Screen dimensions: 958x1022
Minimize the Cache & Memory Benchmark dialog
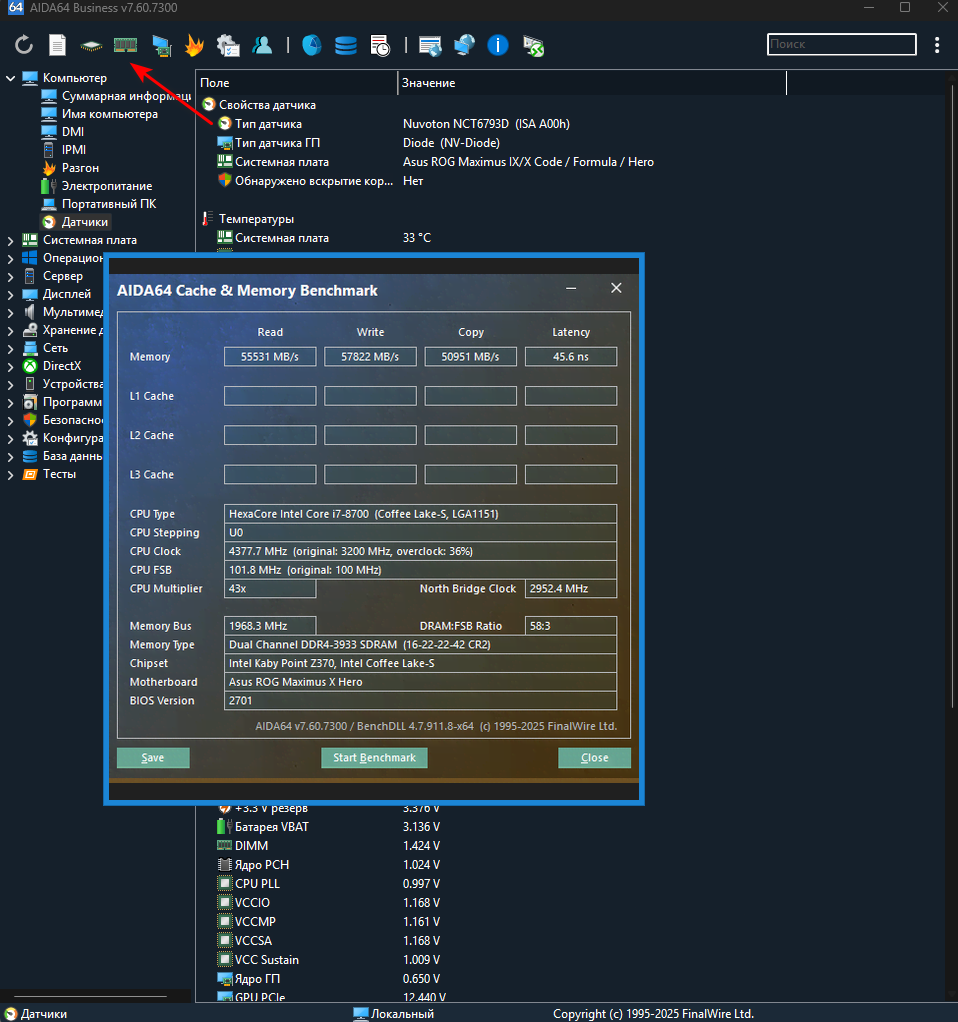571,288
